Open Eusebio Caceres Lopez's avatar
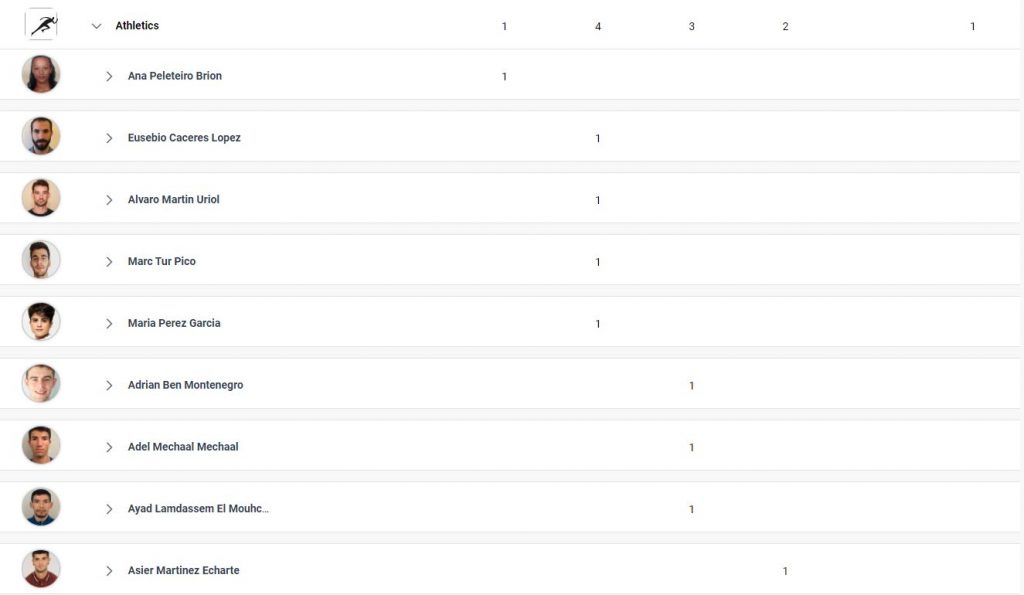The height and width of the screenshot is (595, 1024). pos(41,136)
